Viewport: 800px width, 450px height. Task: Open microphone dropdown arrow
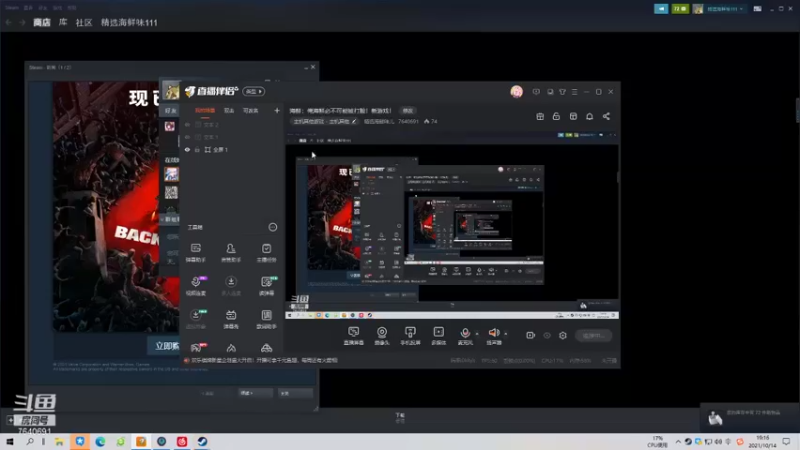[x=477, y=334]
